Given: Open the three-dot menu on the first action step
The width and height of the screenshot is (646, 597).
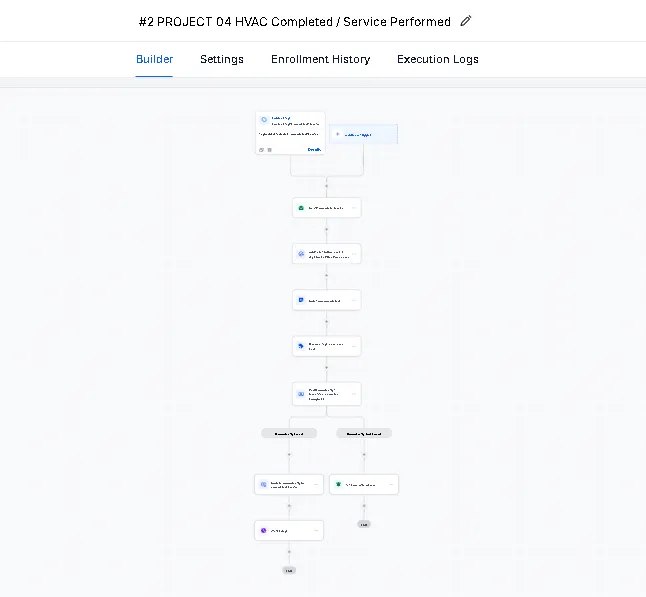Looking at the screenshot, I should point(354,208).
